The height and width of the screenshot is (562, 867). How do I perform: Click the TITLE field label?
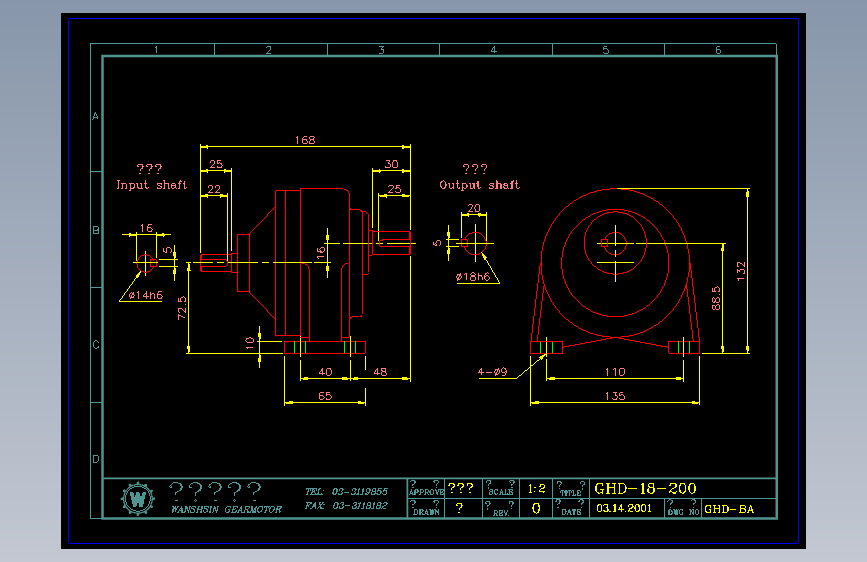pos(571,492)
